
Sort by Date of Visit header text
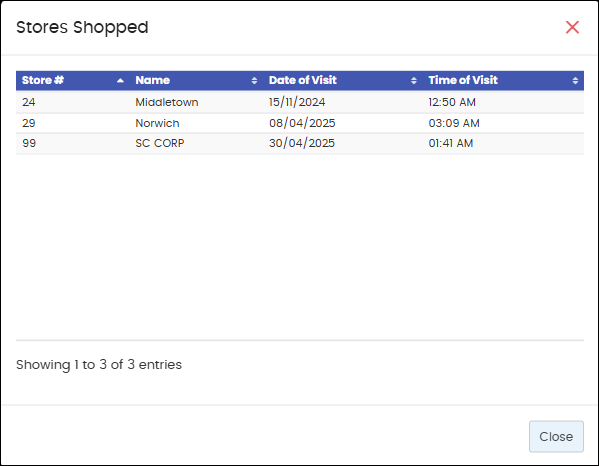pos(303,80)
